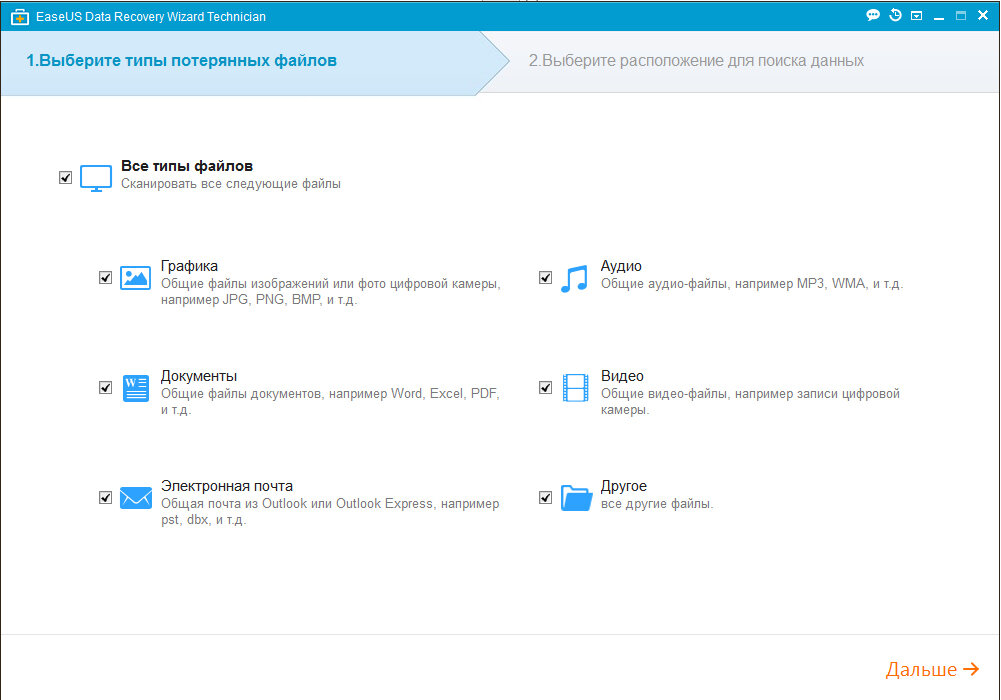Viewport: 1001px width, 700px height.
Task: Open the feedback chat bubble icon
Action: (x=873, y=15)
